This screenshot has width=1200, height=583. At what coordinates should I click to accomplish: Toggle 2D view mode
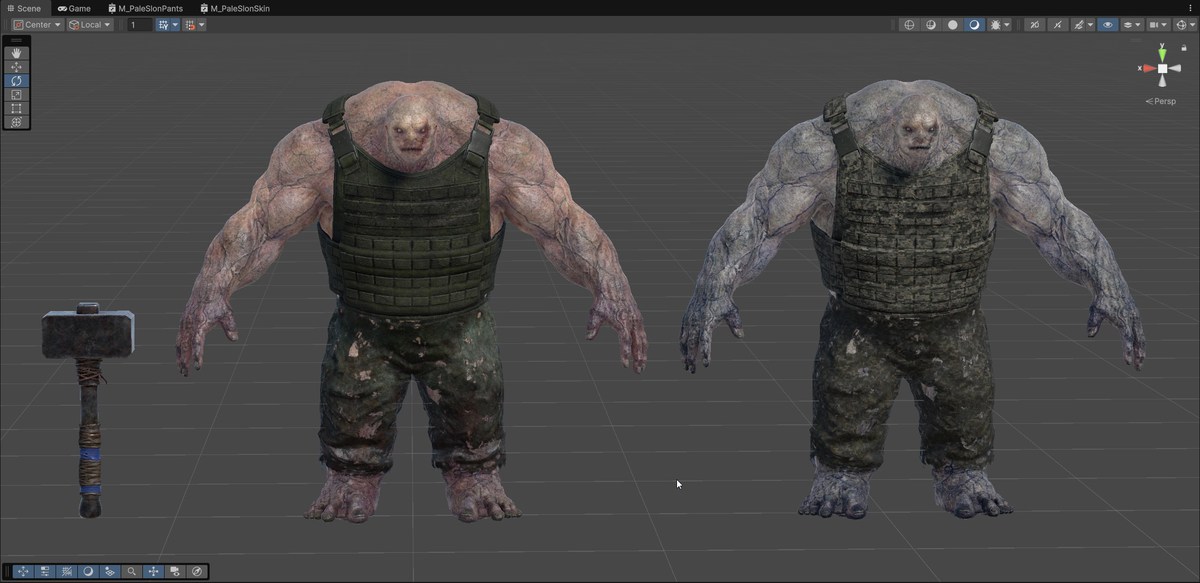(1035, 25)
